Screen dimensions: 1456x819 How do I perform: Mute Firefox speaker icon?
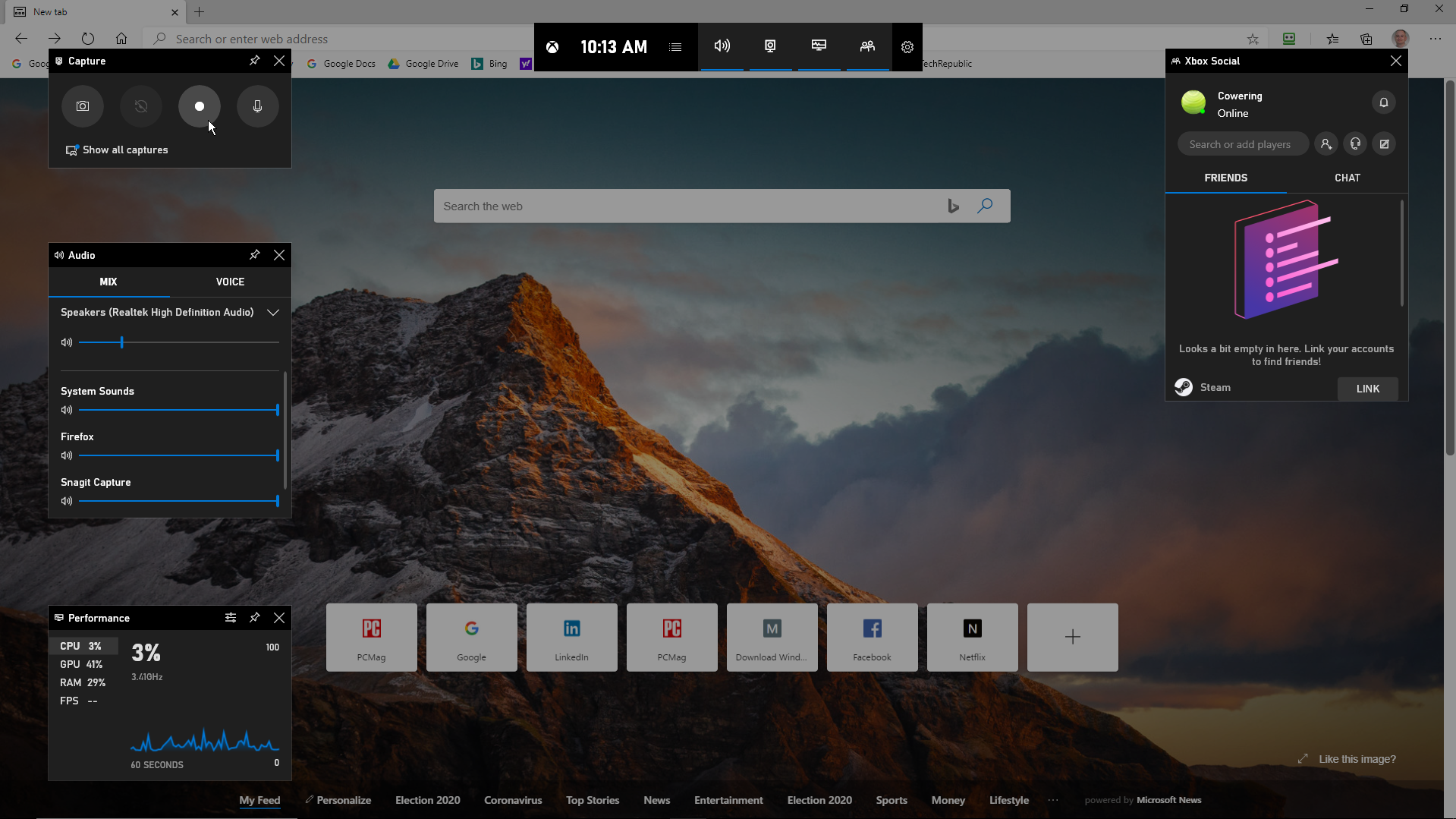[x=67, y=455]
